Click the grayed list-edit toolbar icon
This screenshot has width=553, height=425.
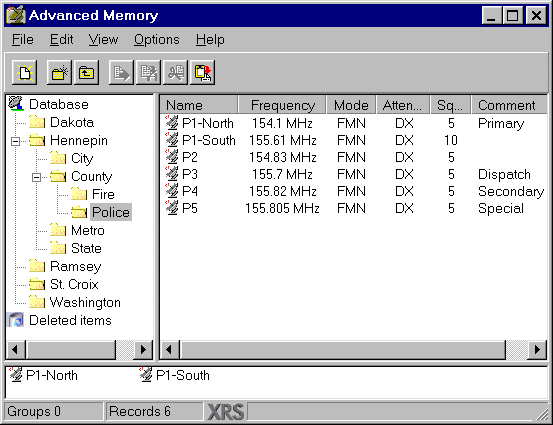(148, 73)
